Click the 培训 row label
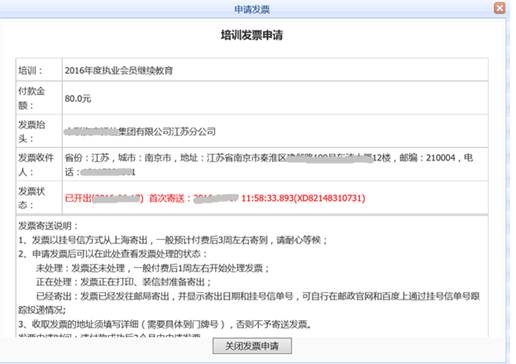This screenshot has height=364, width=516. coord(31,70)
